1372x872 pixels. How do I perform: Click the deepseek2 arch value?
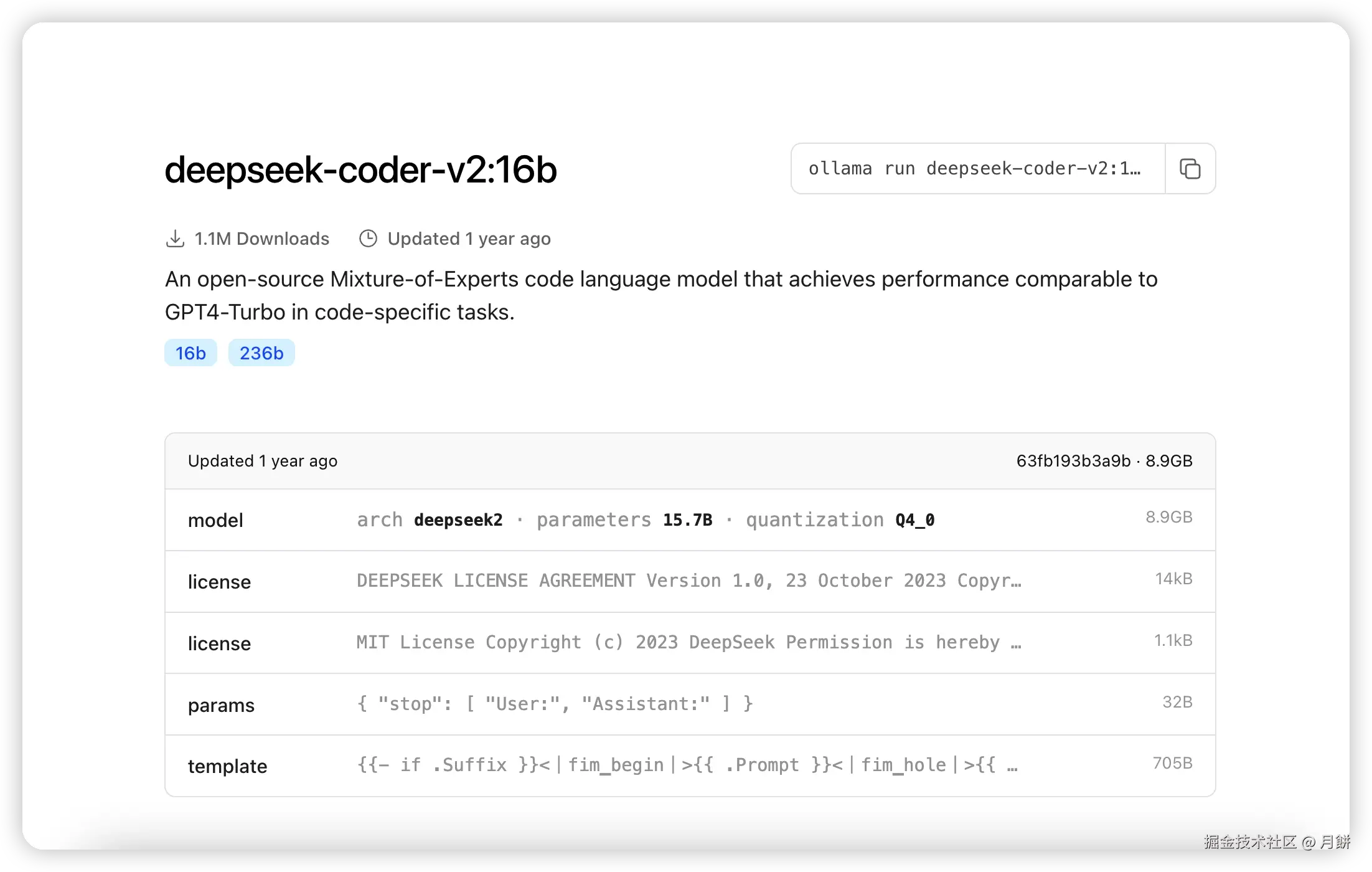(x=458, y=520)
